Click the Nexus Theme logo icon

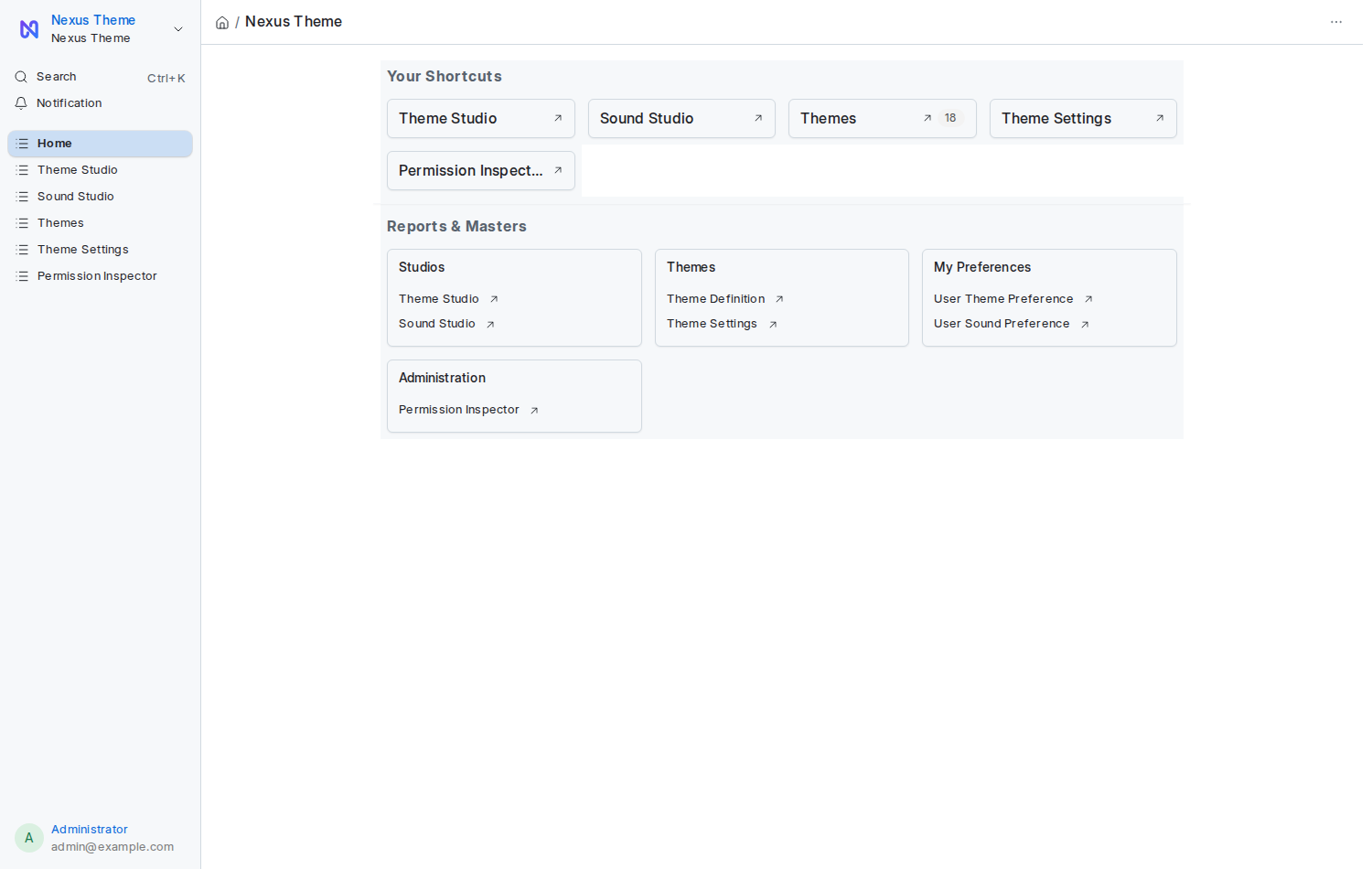pyautogui.click(x=29, y=29)
